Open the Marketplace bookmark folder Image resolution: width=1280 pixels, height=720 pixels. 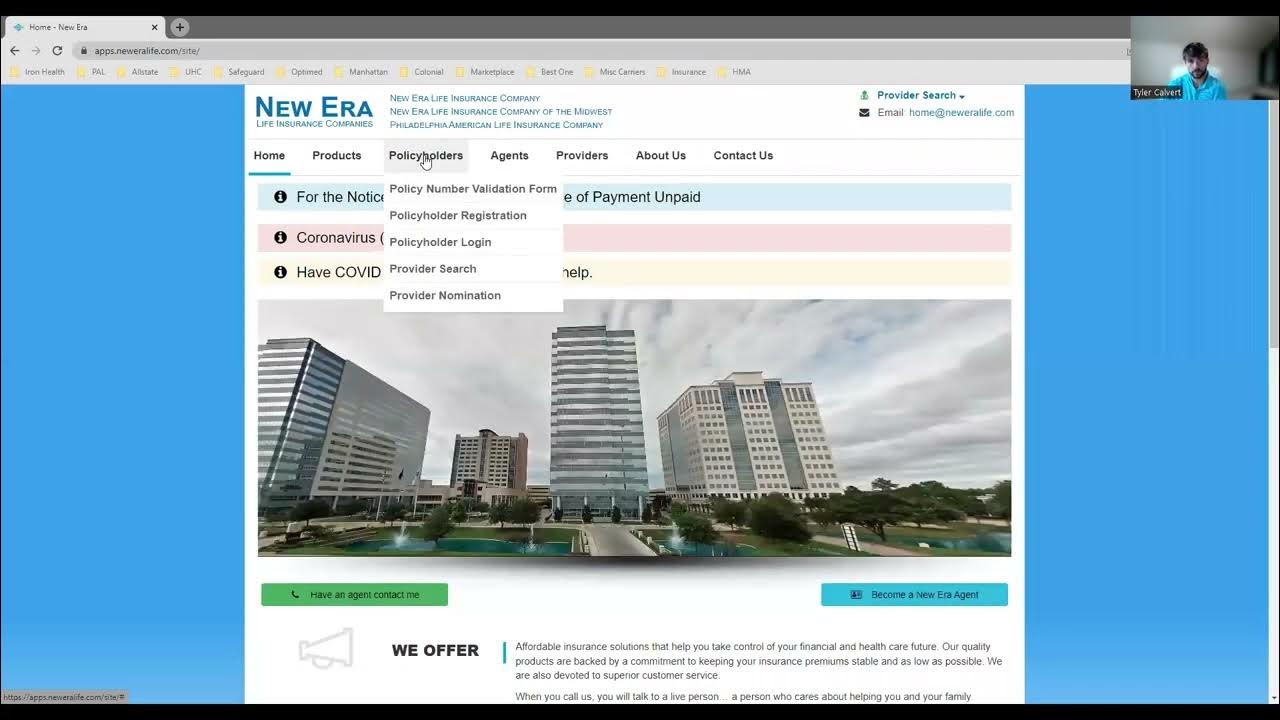pos(485,72)
